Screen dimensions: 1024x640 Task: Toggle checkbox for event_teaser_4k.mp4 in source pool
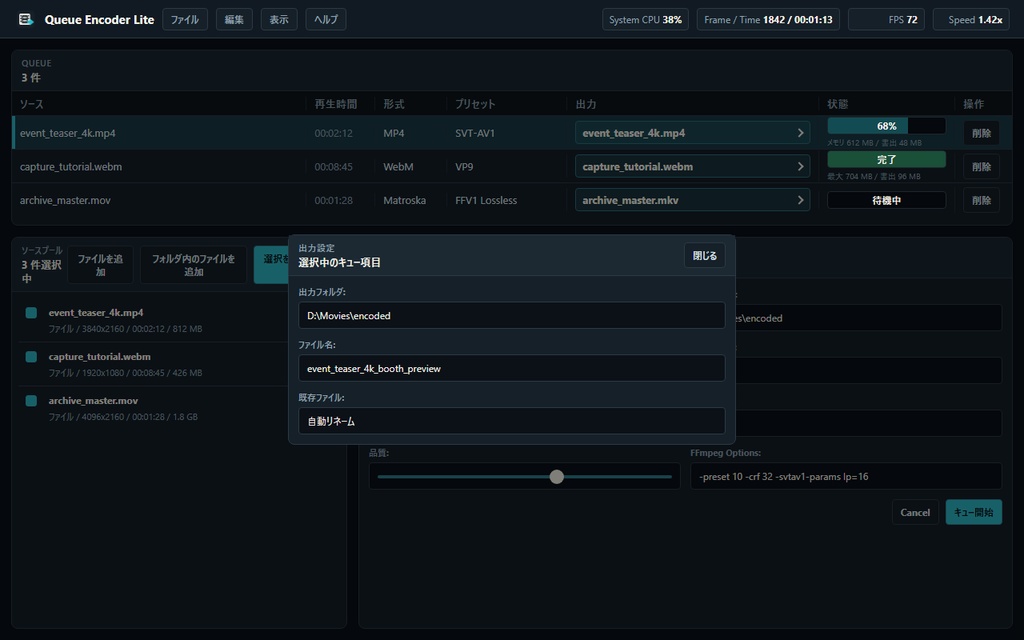[31, 313]
